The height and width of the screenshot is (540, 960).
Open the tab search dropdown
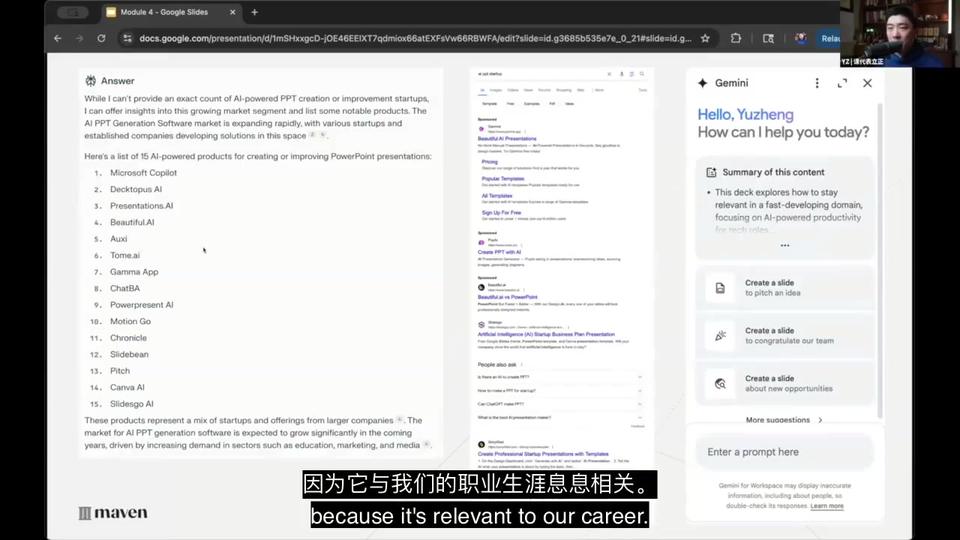pos(73,12)
